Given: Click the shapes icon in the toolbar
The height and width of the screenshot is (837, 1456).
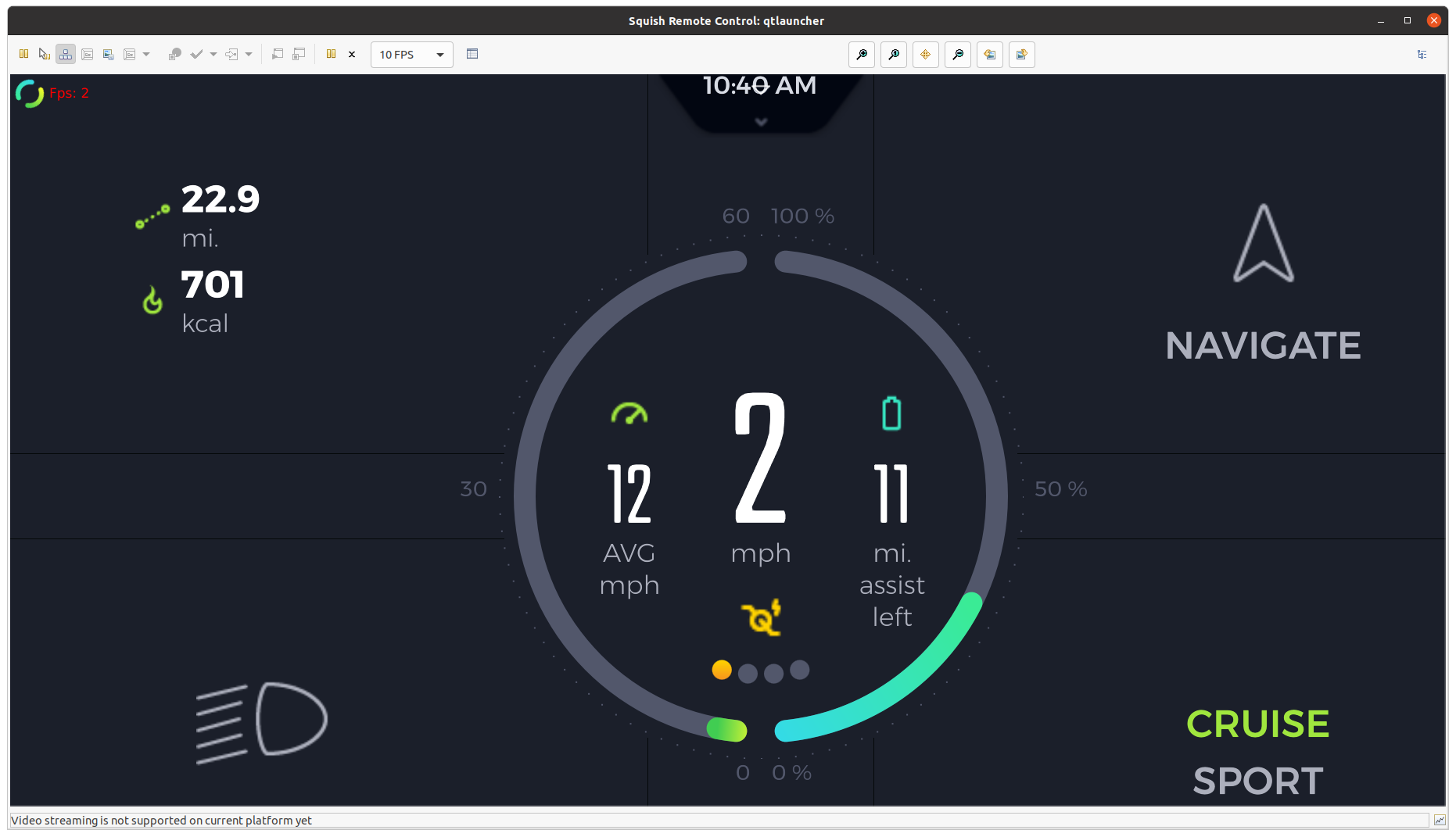Looking at the screenshot, I should [175, 54].
